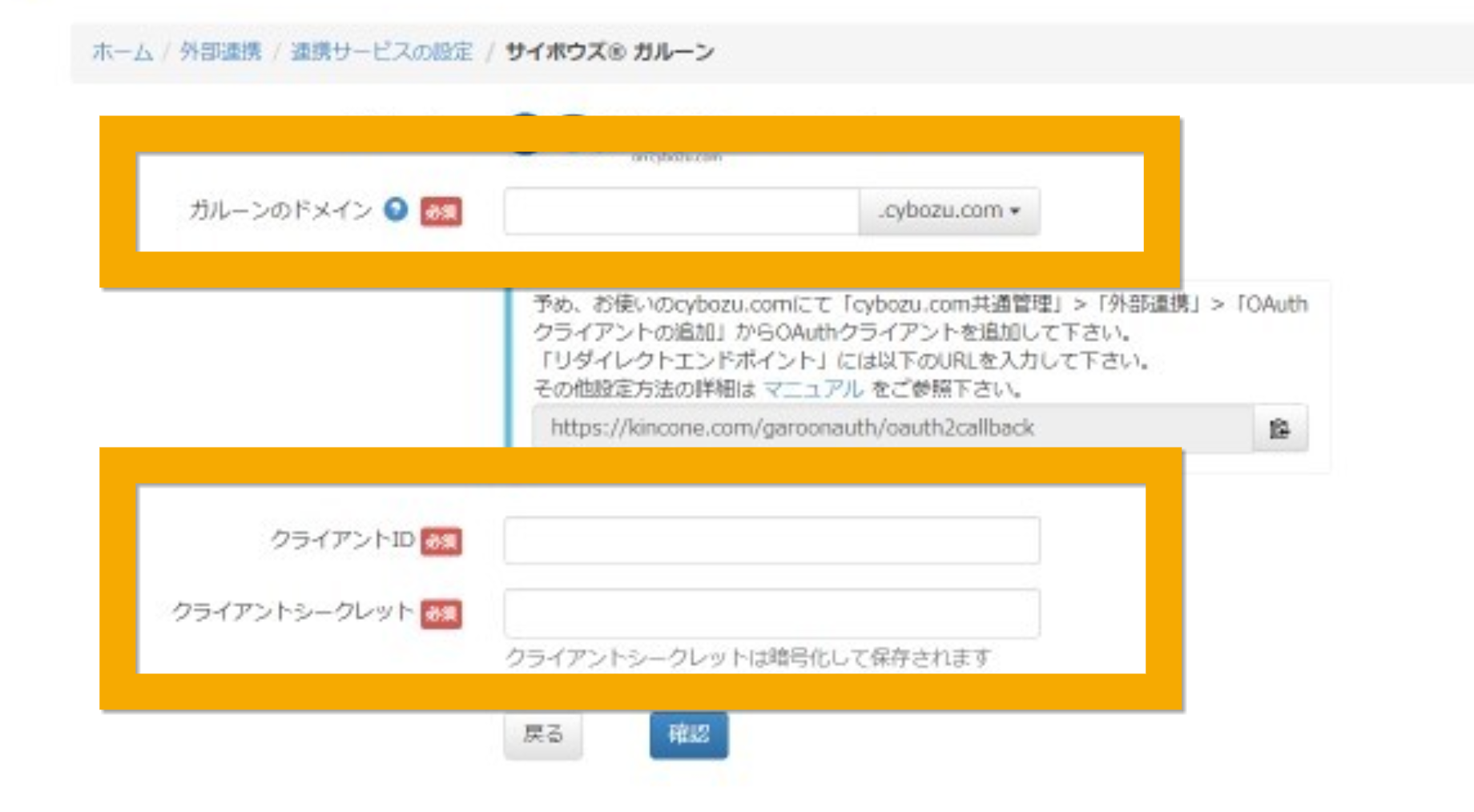Copy the redirect URL with clipboard icon

[x=1280, y=428]
